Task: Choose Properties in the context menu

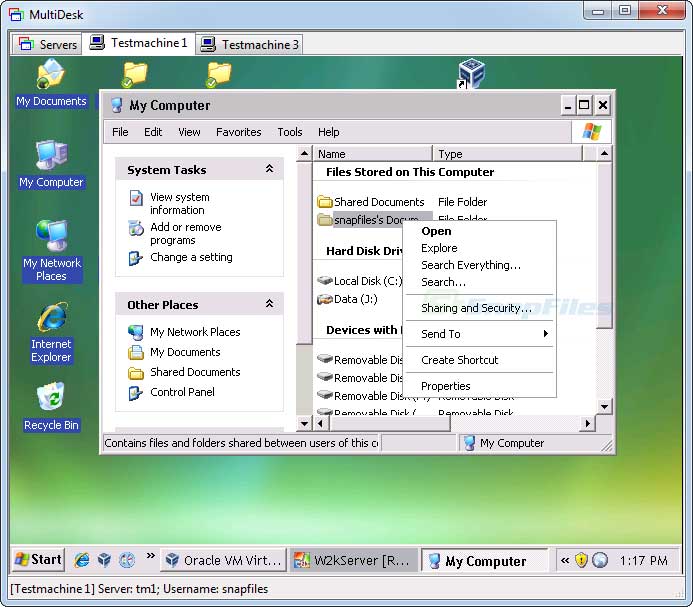Action: (480, 386)
